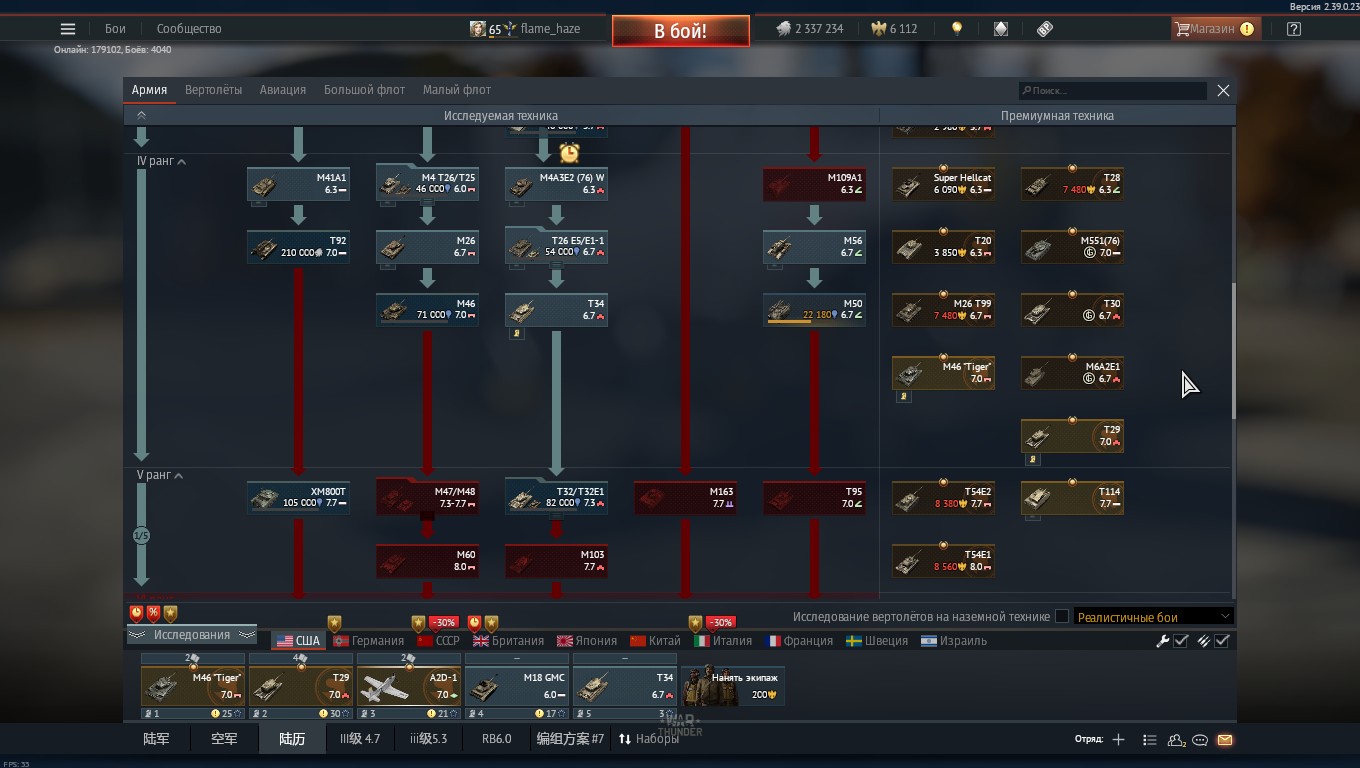This screenshot has width=1360, height=768.
Task: Click the percent booster icon above Исследования
Action: point(153,613)
